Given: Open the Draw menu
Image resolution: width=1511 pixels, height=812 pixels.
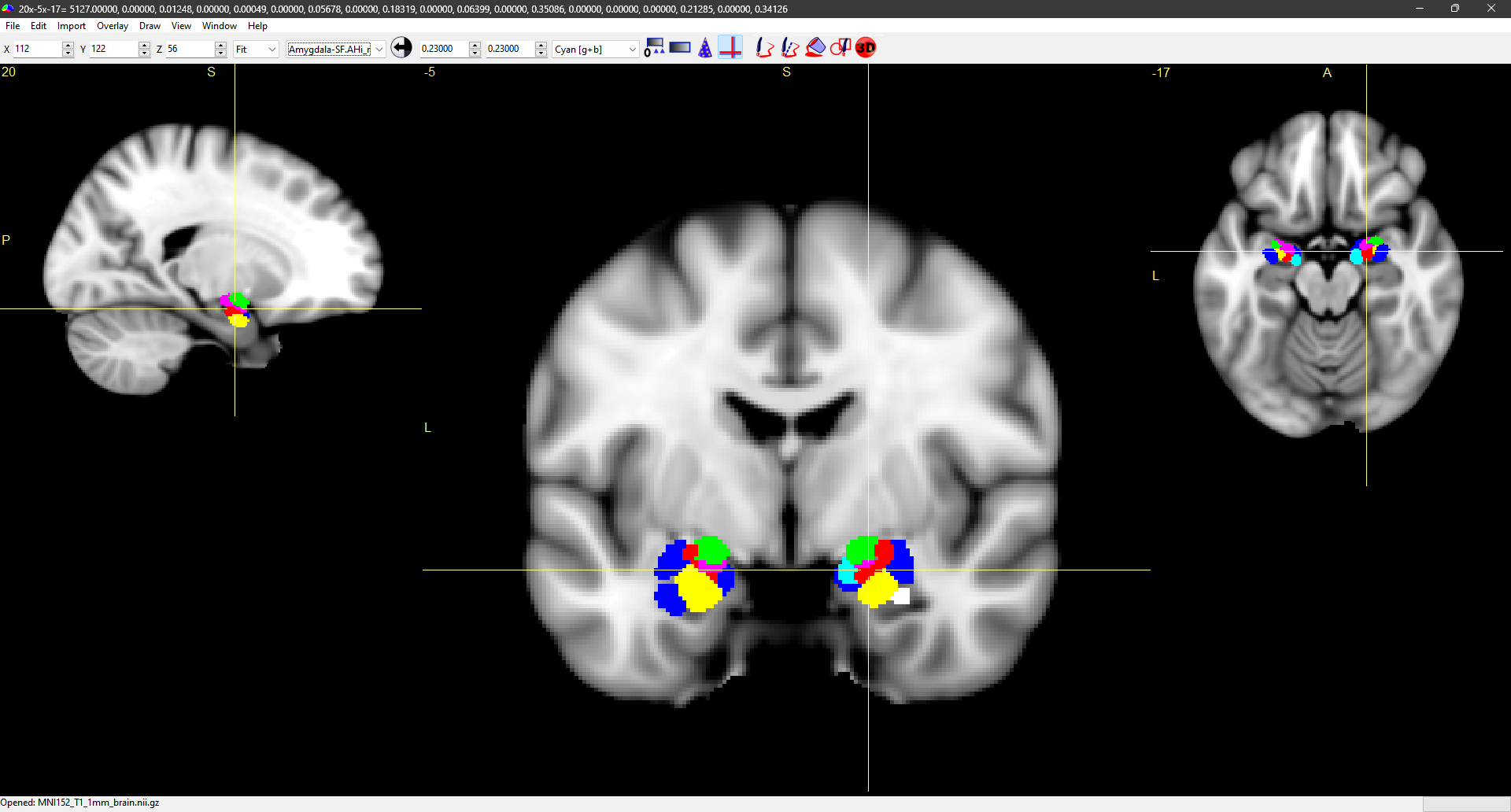Looking at the screenshot, I should click(x=150, y=26).
